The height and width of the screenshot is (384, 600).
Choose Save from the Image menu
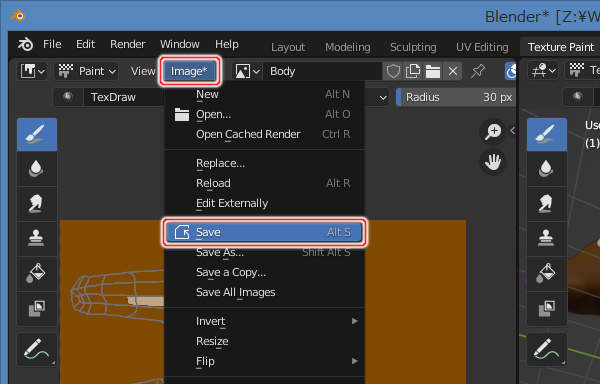tap(264, 232)
